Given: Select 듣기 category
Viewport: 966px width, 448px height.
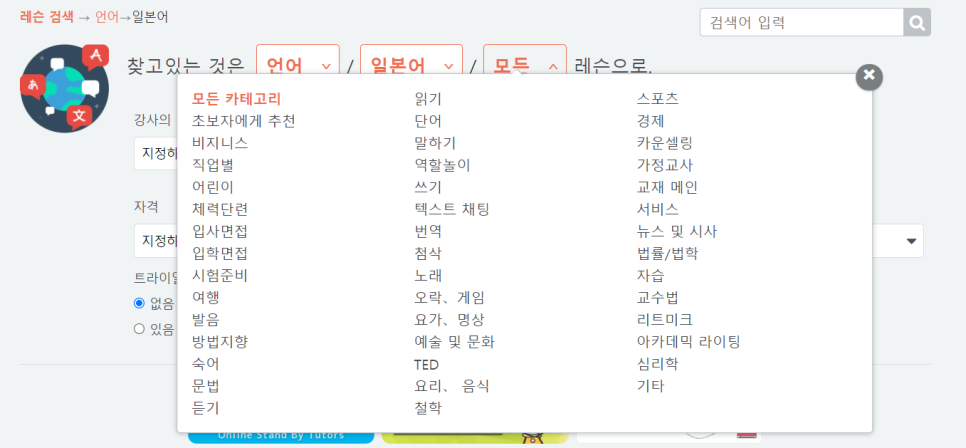Looking at the screenshot, I should pyautogui.click(x=206, y=408).
